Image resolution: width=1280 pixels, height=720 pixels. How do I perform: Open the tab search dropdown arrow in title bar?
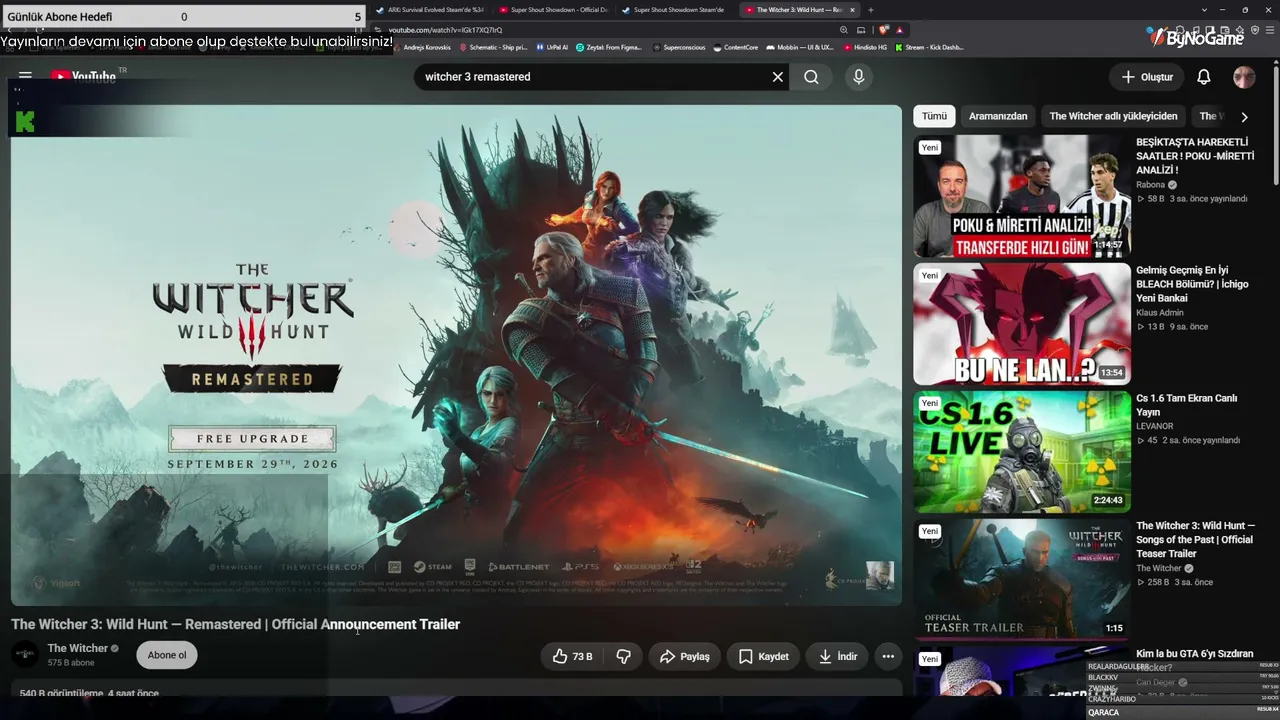1204,10
